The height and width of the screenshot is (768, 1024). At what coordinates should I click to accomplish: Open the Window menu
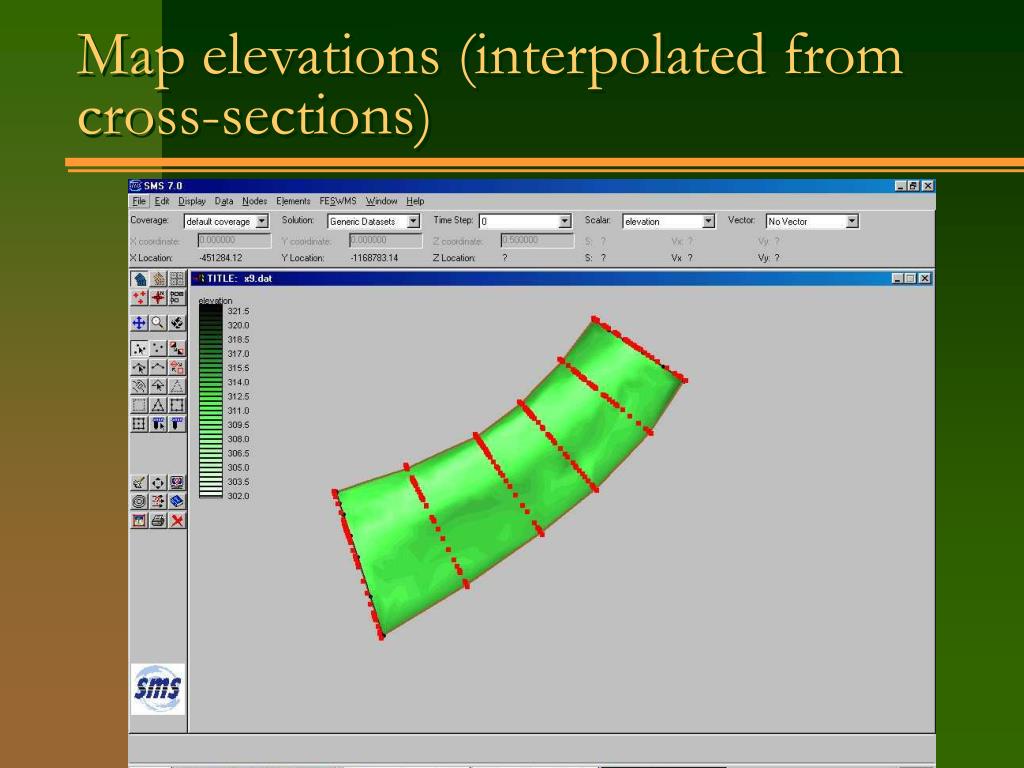(381, 201)
